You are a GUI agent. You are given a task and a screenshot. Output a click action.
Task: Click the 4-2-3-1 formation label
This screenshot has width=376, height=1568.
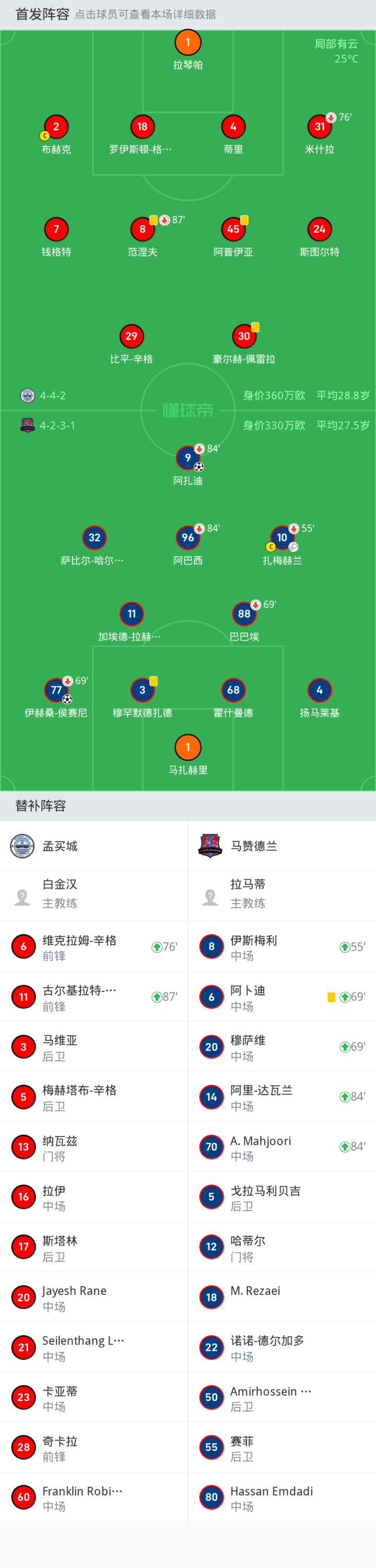point(57,425)
